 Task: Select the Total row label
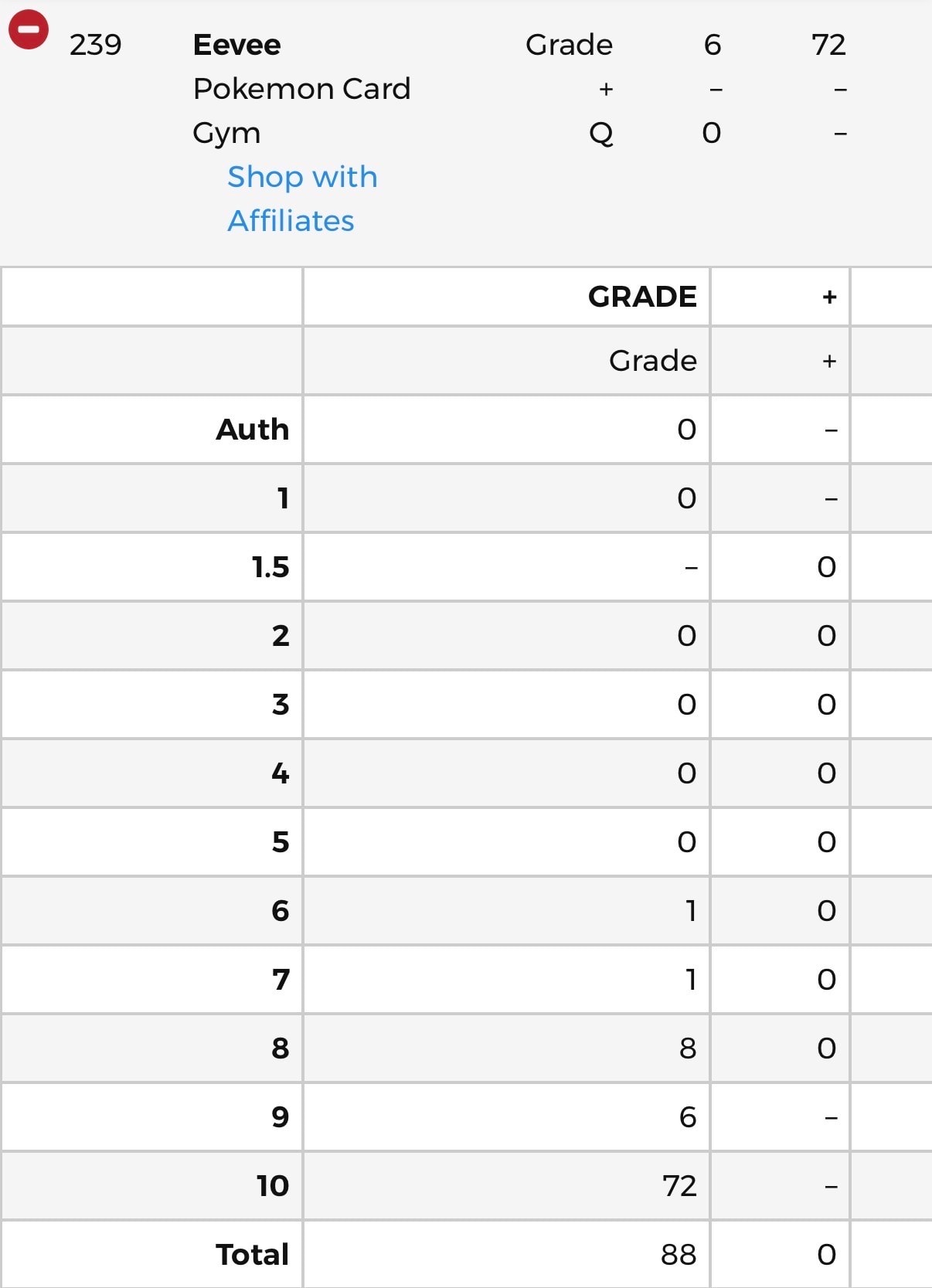[253, 1254]
